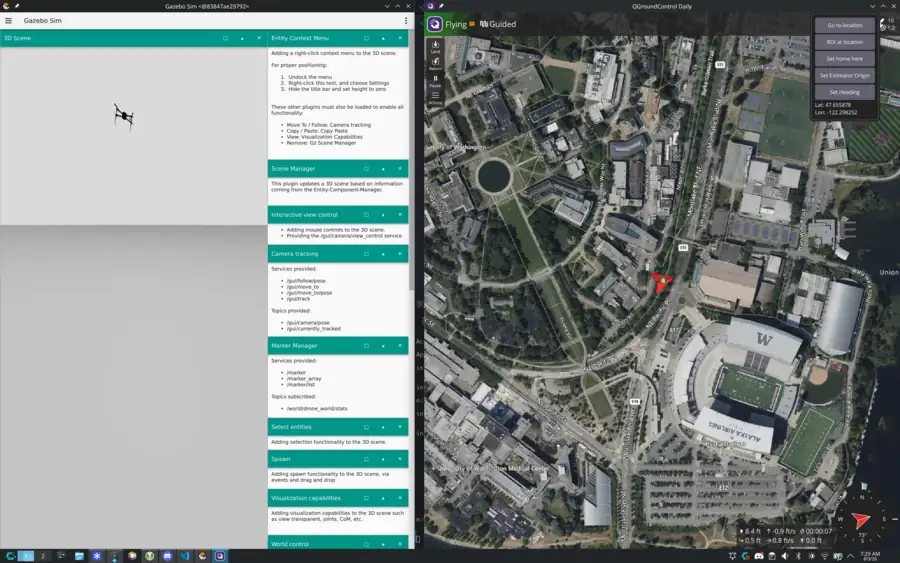
Task: Undock the Visualization capabilities panel
Action: tap(366, 498)
